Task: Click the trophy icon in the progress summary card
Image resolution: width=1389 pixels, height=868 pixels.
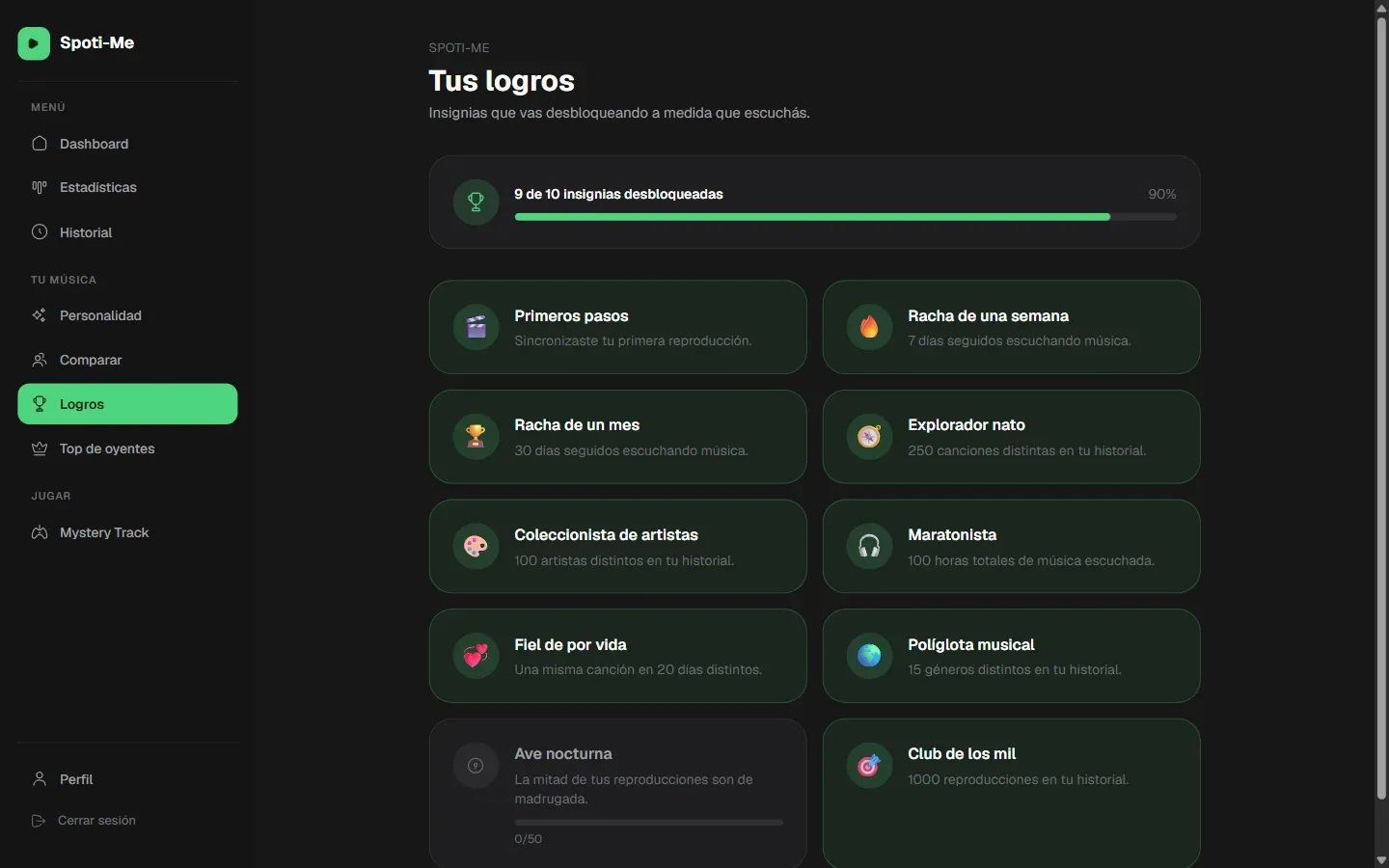Action: [476, 202]
